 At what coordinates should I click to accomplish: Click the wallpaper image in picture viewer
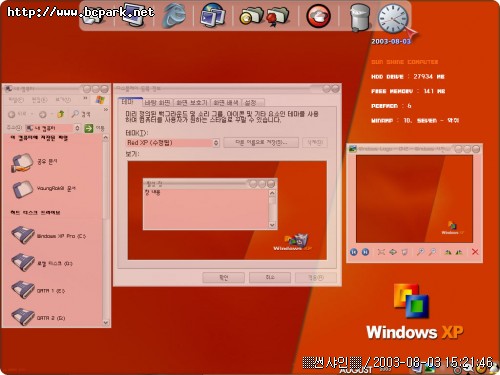(414, 199)
